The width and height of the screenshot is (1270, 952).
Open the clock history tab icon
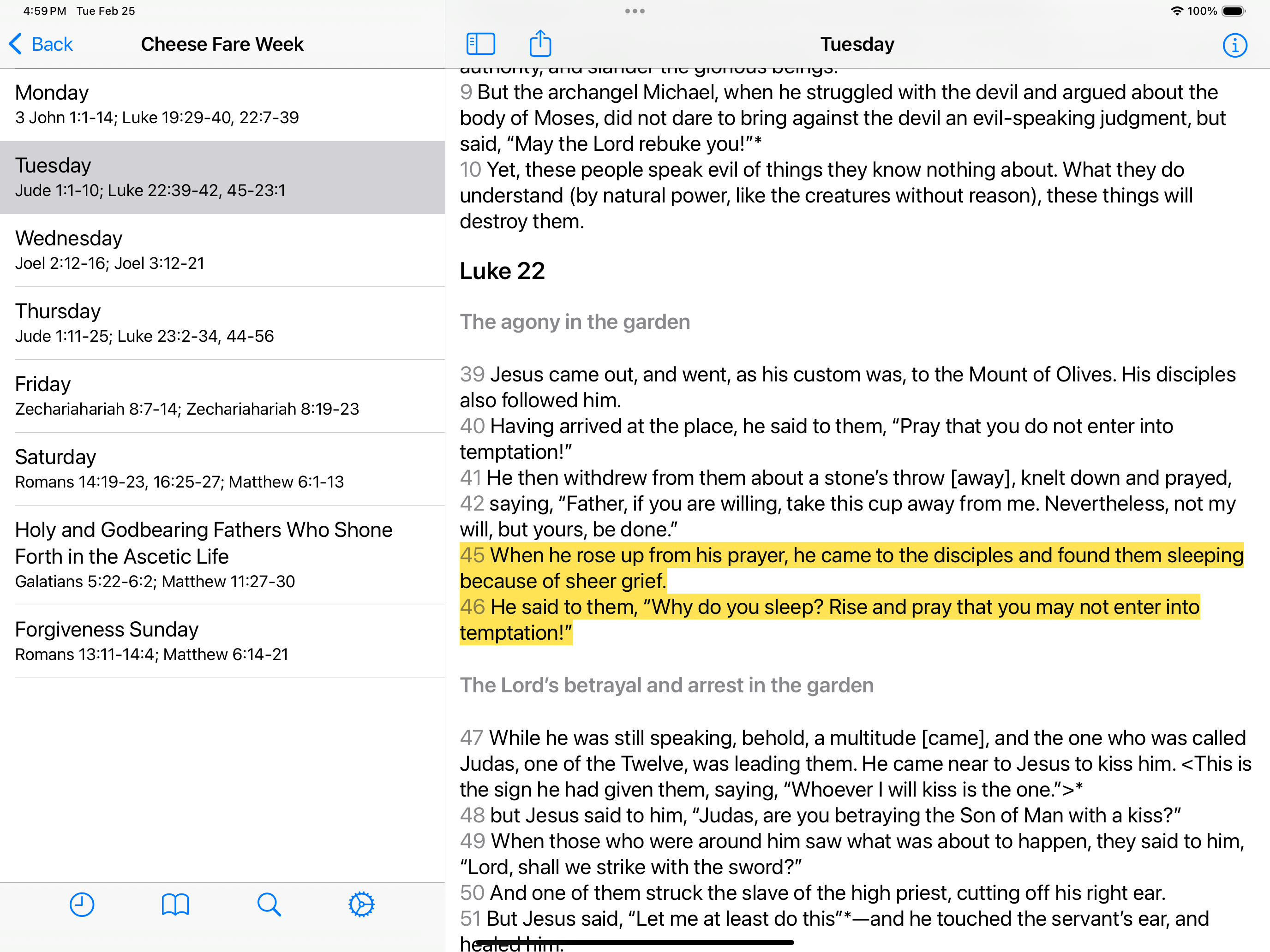pos(82,905)
